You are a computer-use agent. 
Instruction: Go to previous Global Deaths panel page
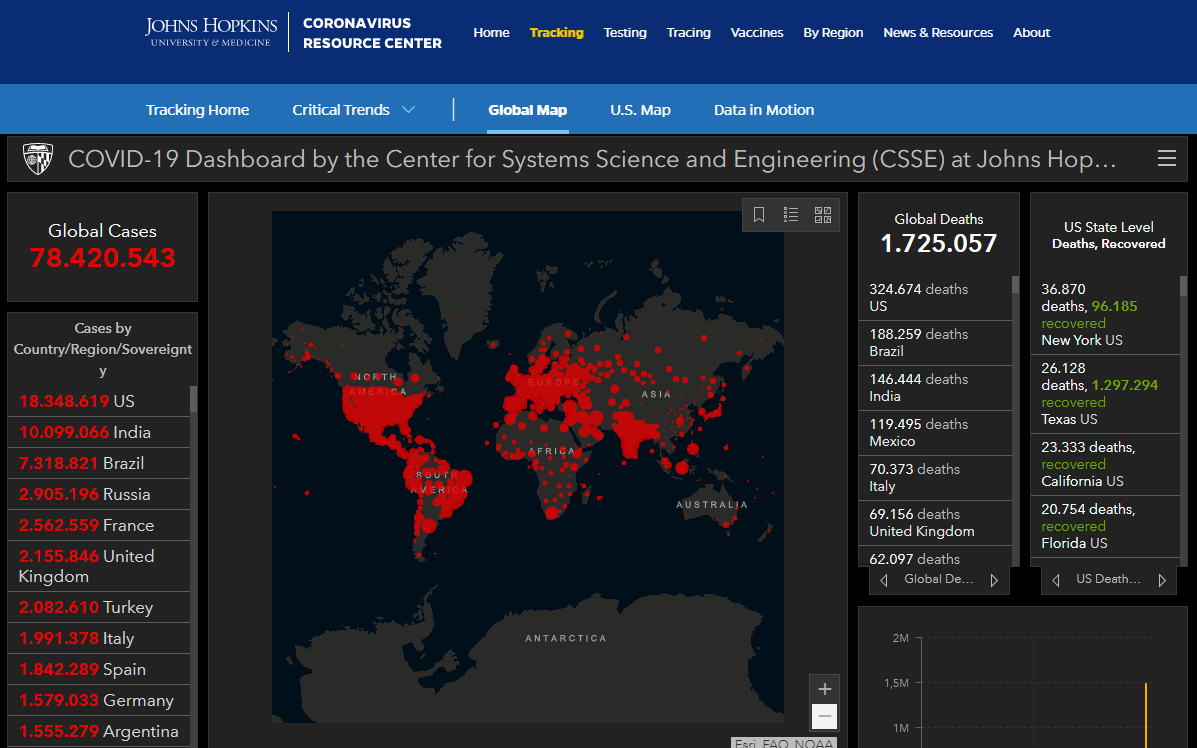click(x=884, y=580)
